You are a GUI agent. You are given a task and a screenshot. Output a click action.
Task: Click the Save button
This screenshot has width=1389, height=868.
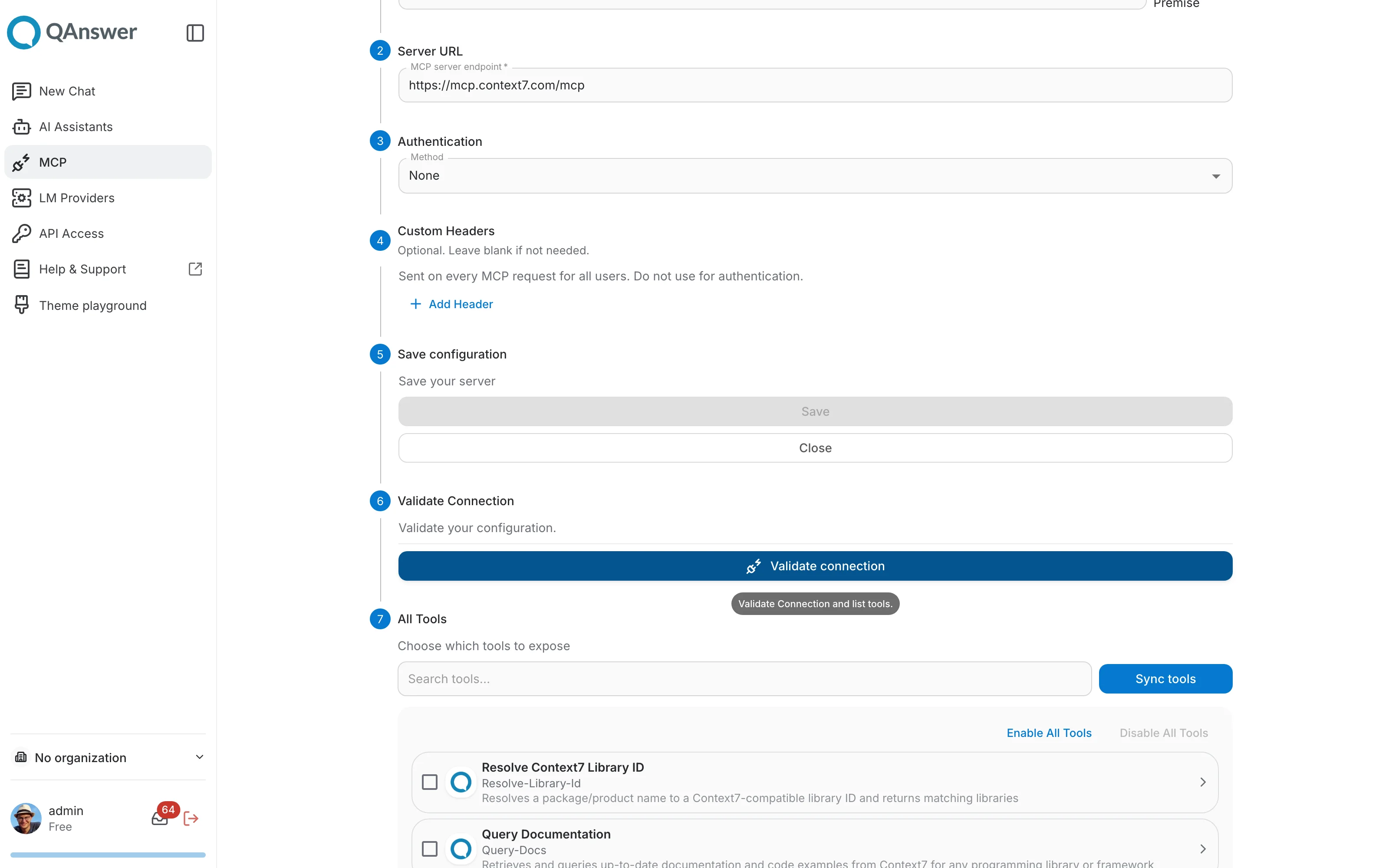coord(815,411)
